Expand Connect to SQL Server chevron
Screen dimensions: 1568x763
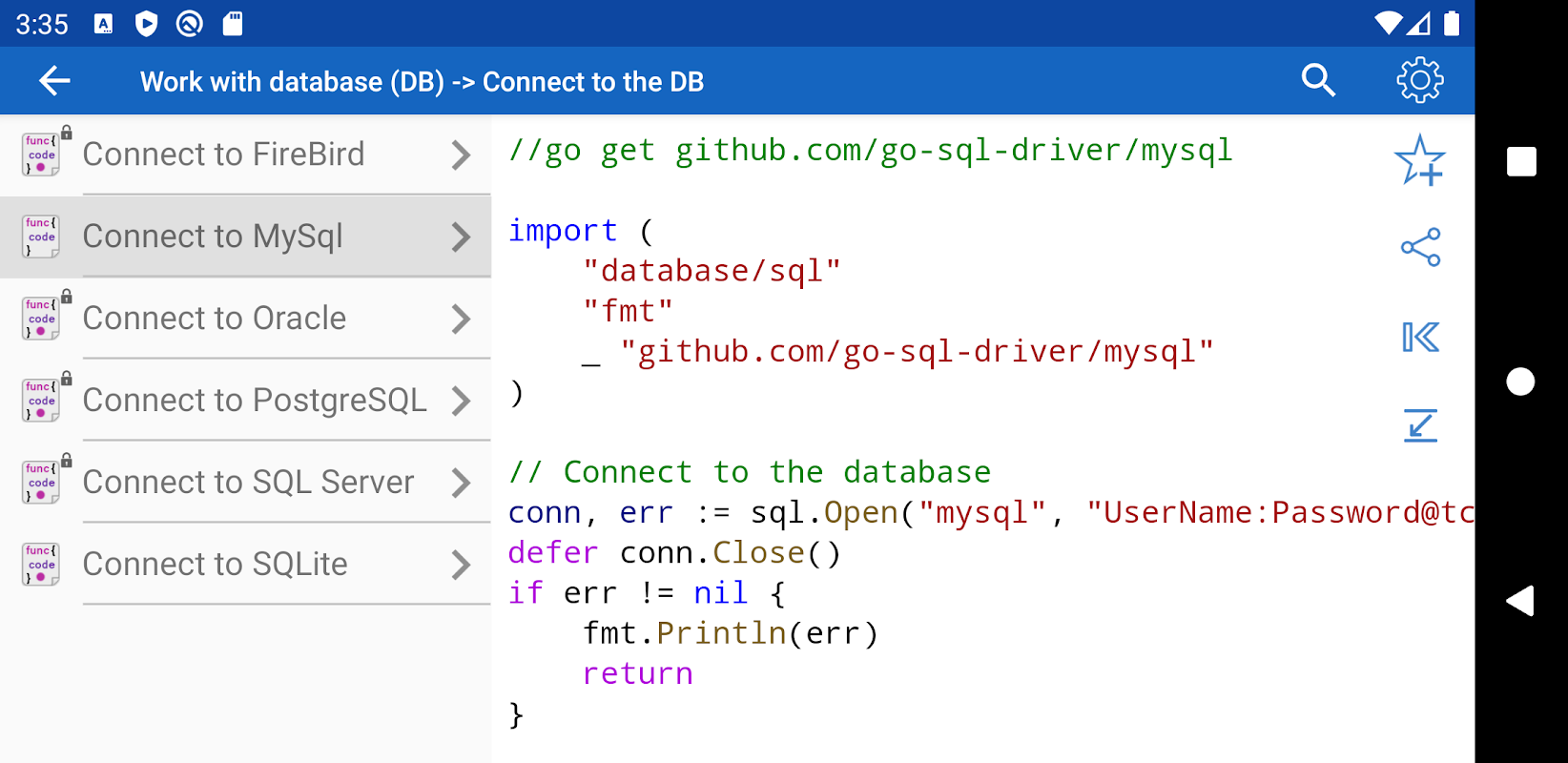(x=461, y=483)
